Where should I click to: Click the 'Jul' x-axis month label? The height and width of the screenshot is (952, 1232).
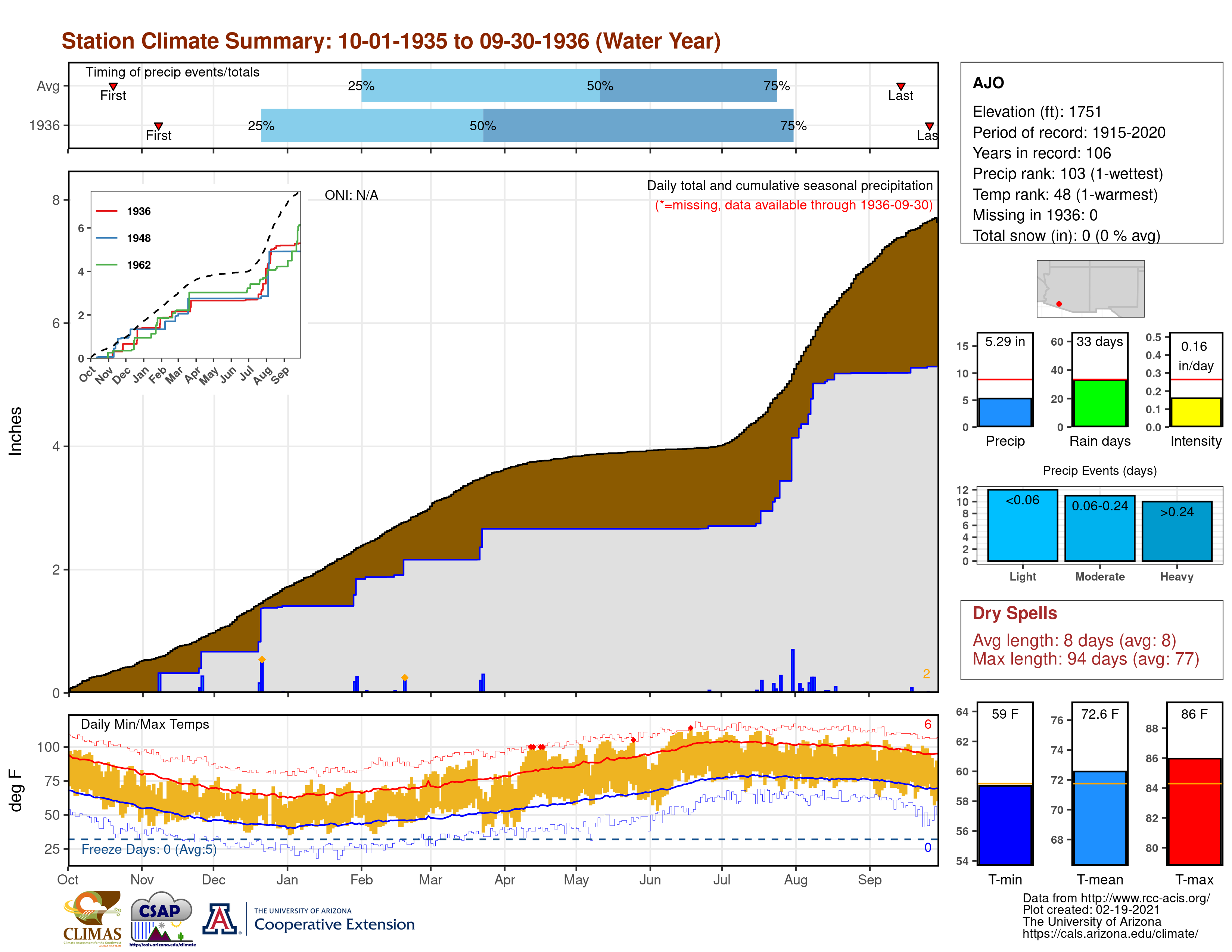click(722, 880)
